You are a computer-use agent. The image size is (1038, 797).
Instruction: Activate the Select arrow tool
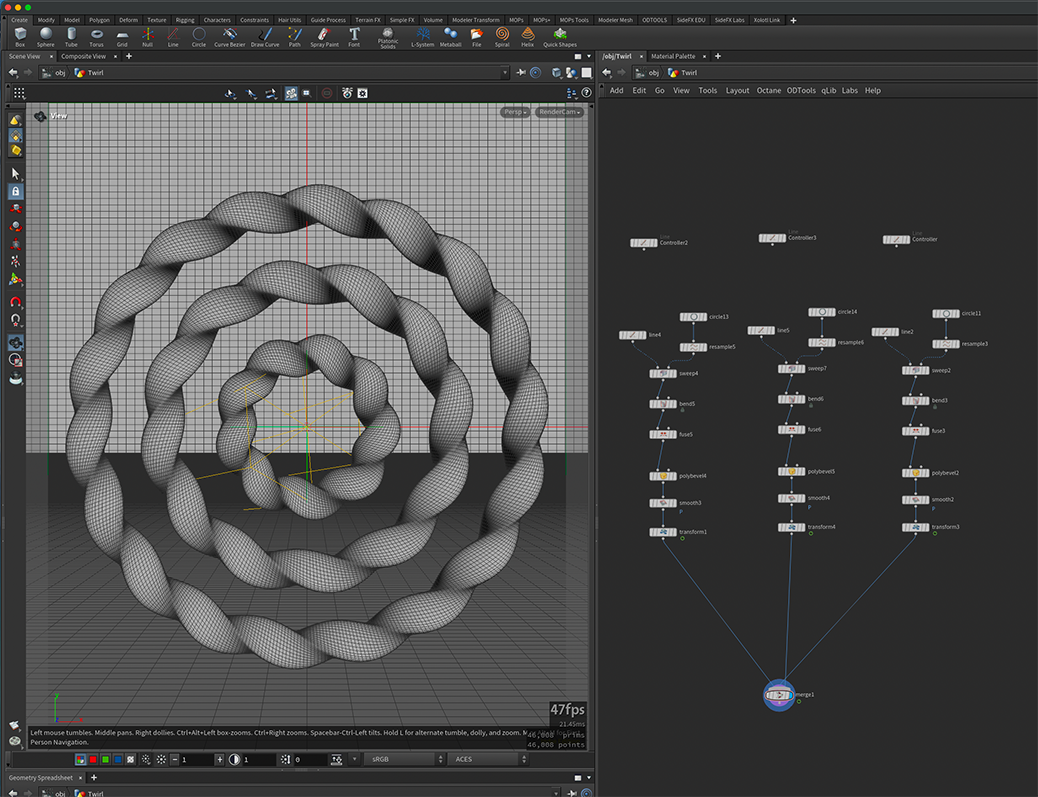pyautogui.click(x=16, y=173)
